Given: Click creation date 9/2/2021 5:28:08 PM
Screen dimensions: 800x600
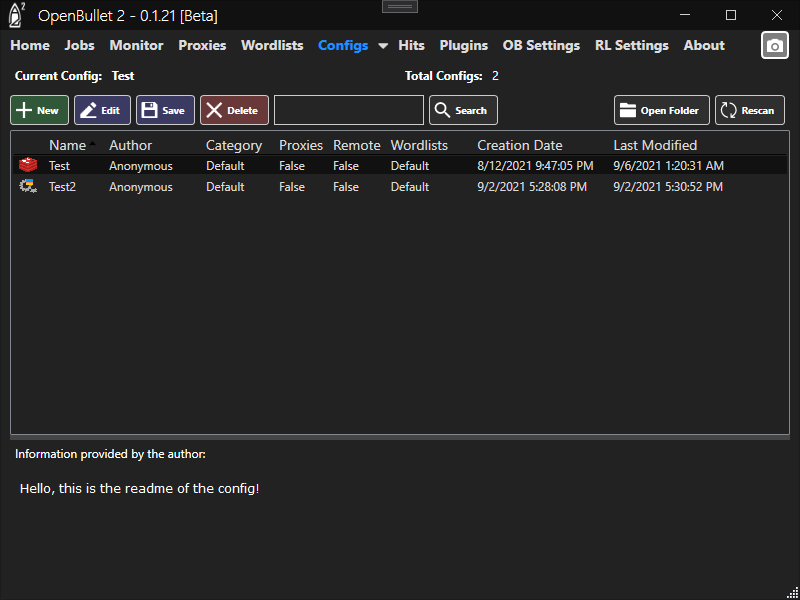Looking at the screenshot, I should pyautogui.click(x=532, y=187).
